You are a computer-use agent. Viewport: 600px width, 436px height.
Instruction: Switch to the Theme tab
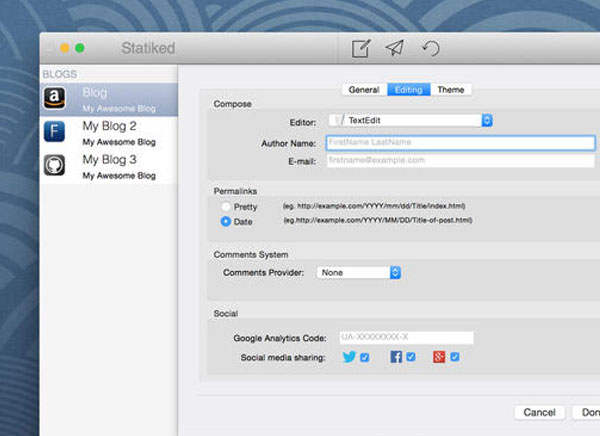pyautogui.click(x=451, y=90)
